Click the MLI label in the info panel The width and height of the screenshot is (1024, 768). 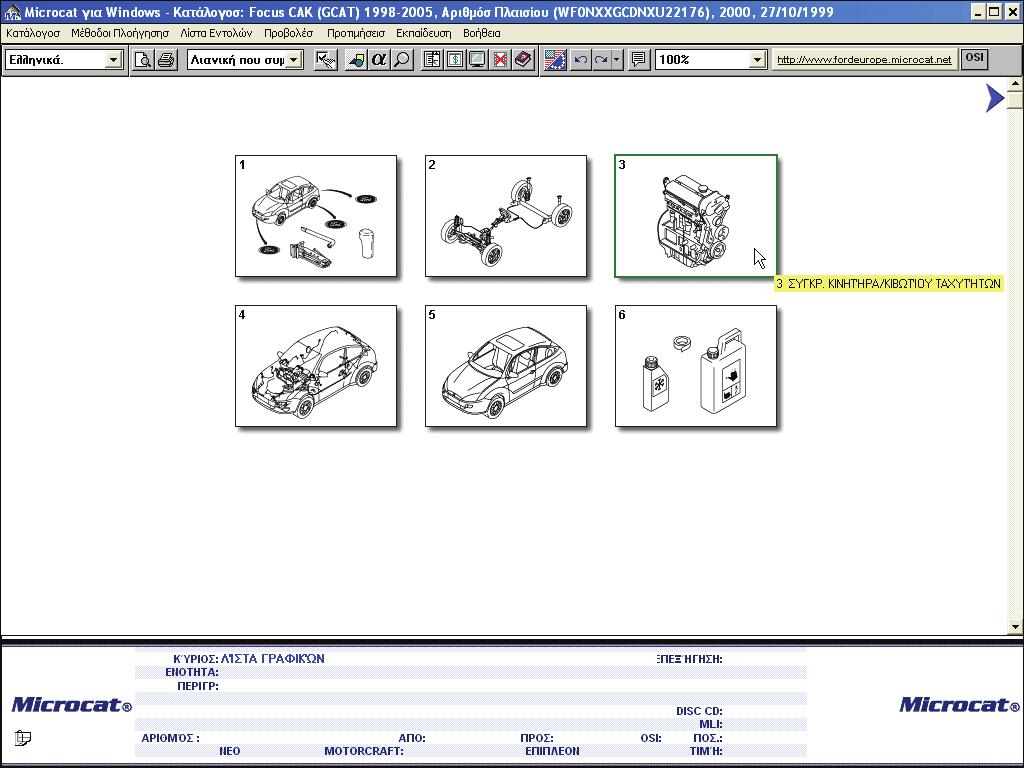coord(711,724)
